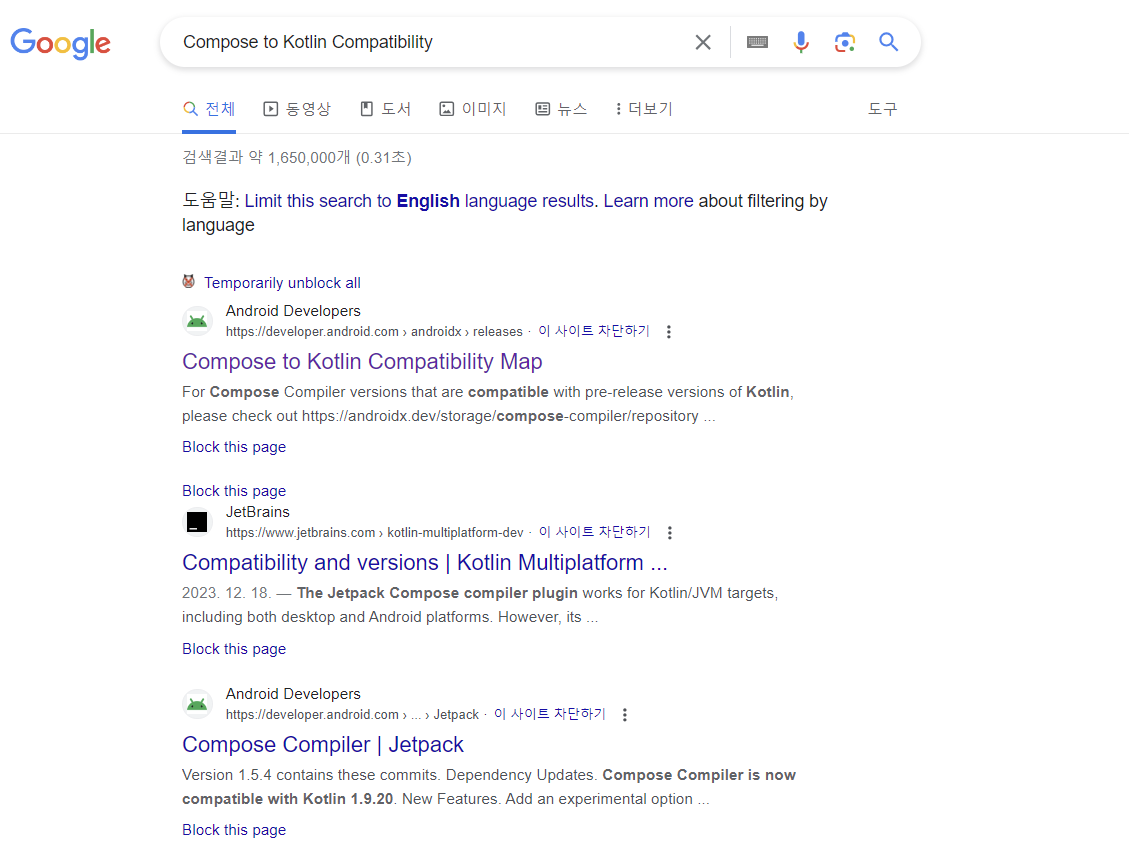This screenshot has height=845, width=1129.
Task: Click the JetBrains site name
Action: [258, 512]
